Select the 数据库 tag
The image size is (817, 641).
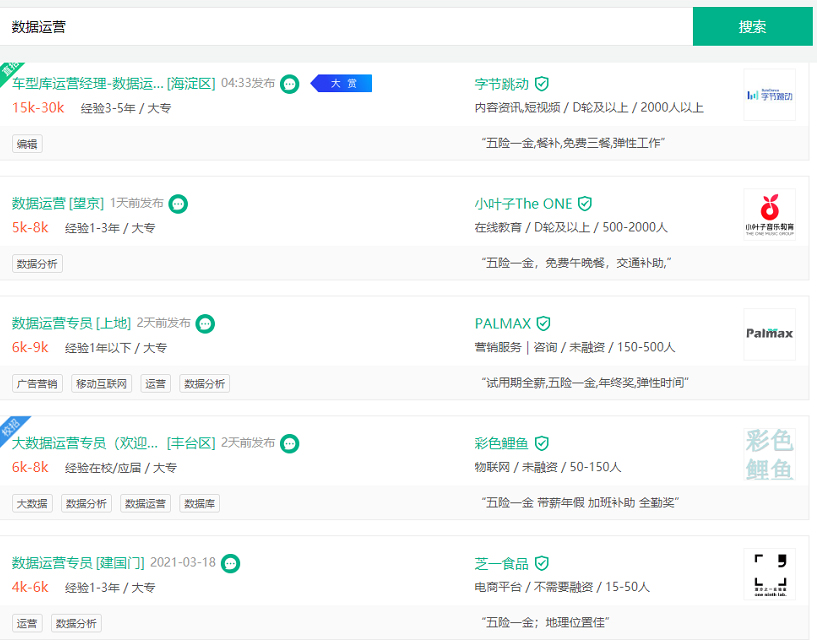(x=200, y=504)
